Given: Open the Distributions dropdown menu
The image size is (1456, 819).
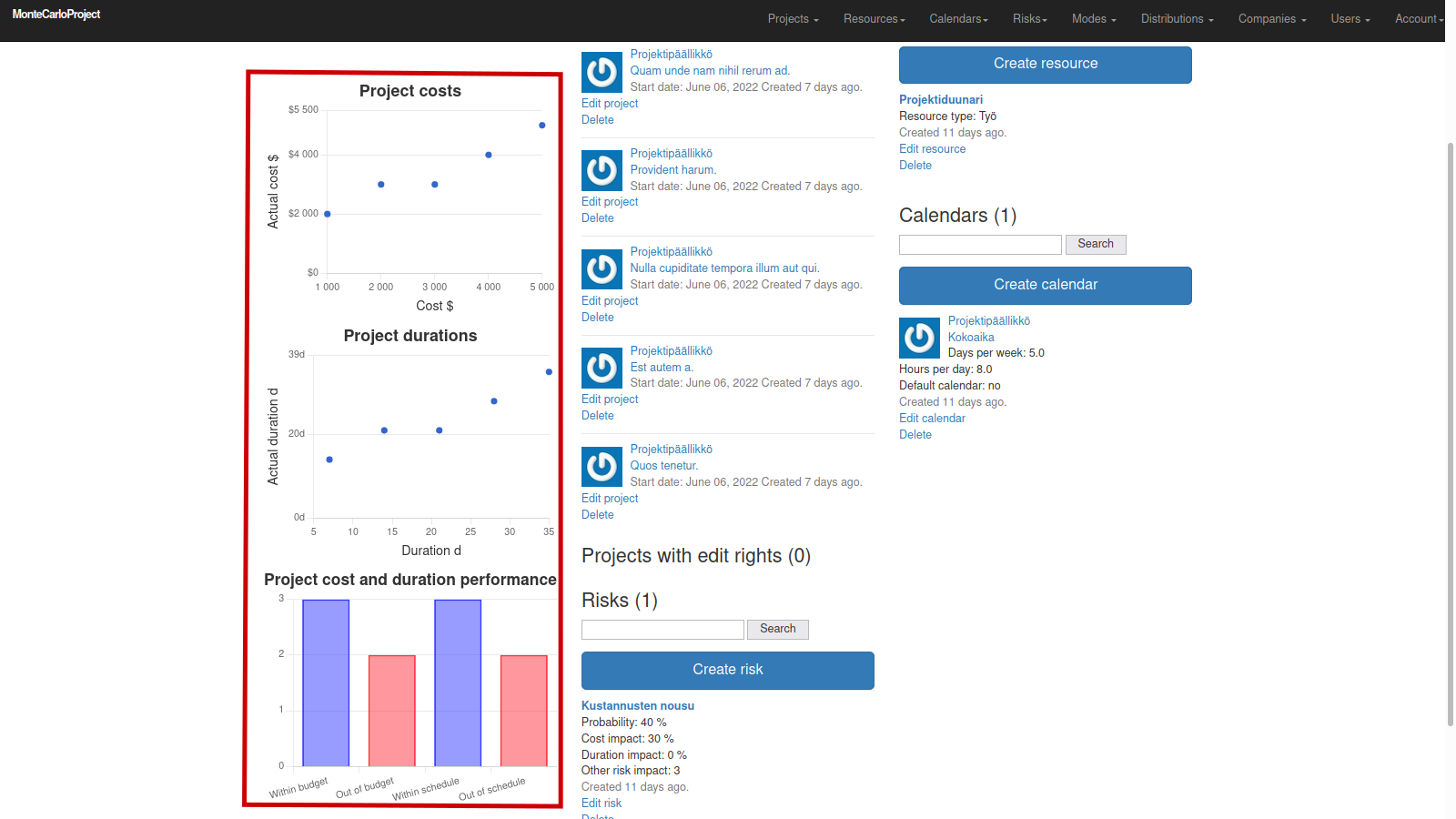Looking at the screenshot, I should (1177, 19).
